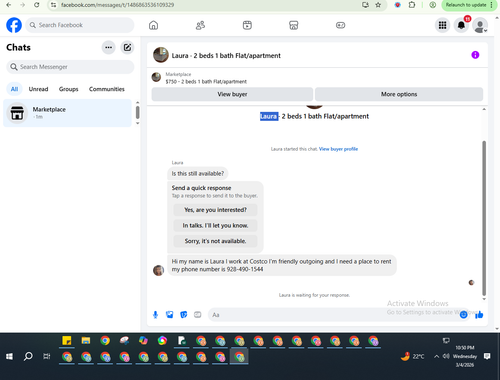Open weather widget showing 22°C
The height and width of the screenshot is (380, 500).
413,356
